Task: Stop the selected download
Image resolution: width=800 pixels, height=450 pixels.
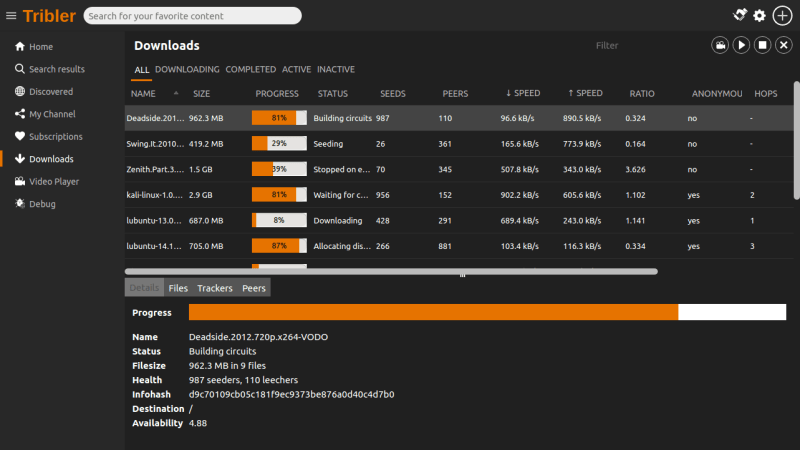Action: tap(763, 45)
